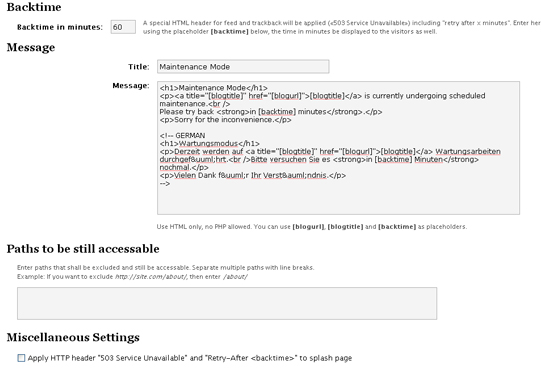Screen dimensions: 541x373
Task: Click the "Enter paths that shall be excluded" description
Action: 165,267
